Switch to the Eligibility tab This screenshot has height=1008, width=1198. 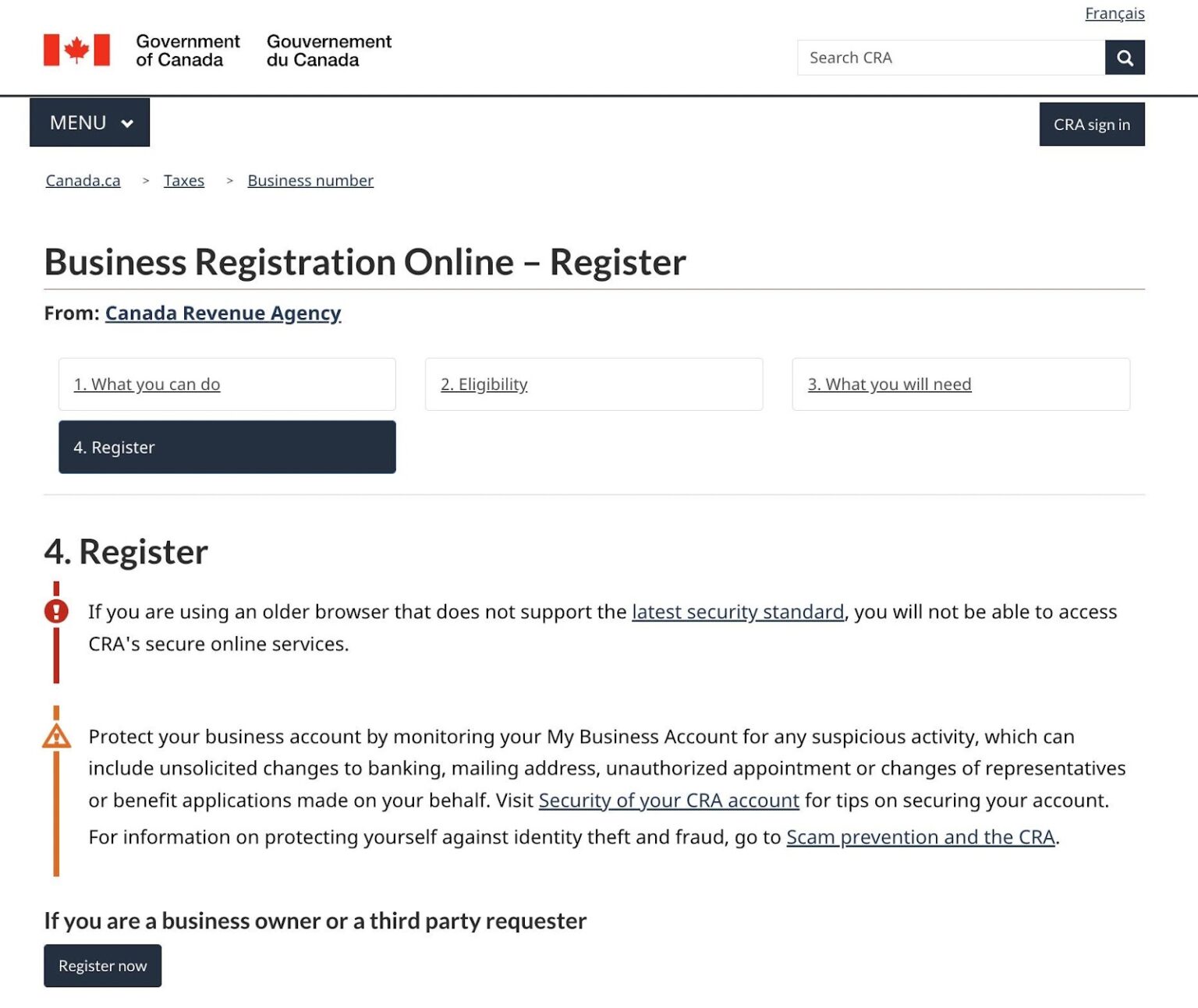point(484,384)
